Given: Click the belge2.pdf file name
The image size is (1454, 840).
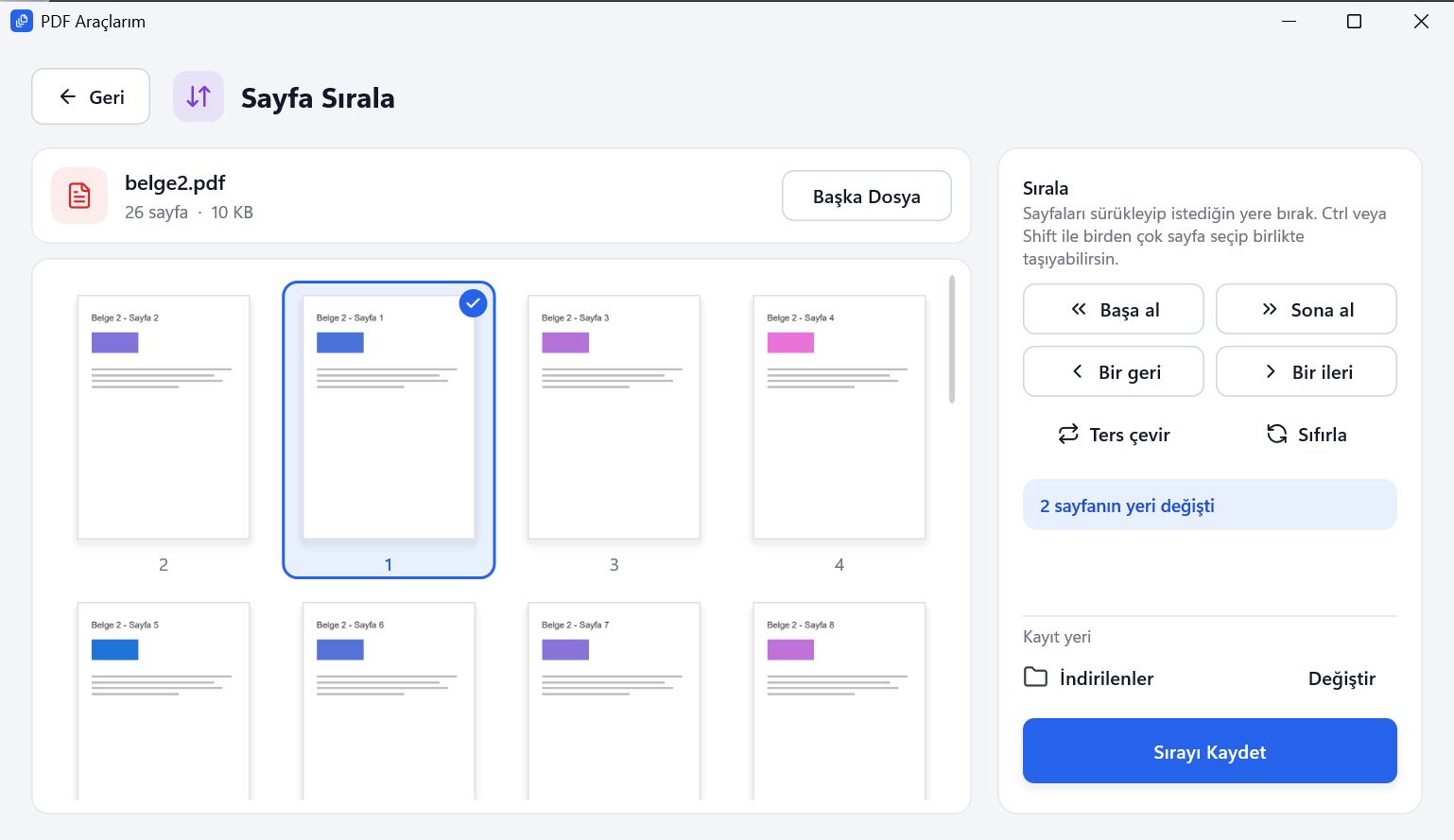Looking at the screenshot, I should 175,182.
